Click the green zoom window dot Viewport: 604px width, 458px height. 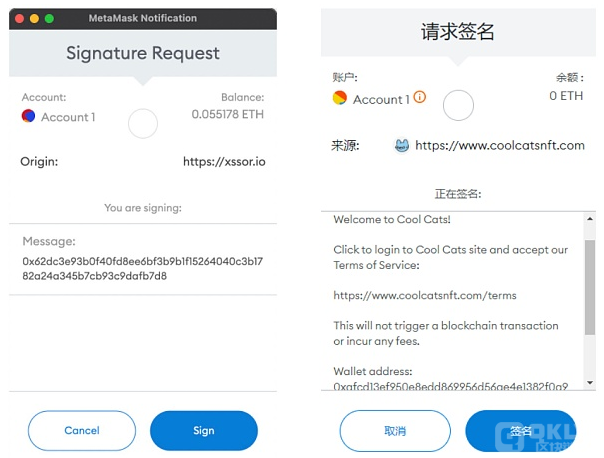(x=49, y=18)
